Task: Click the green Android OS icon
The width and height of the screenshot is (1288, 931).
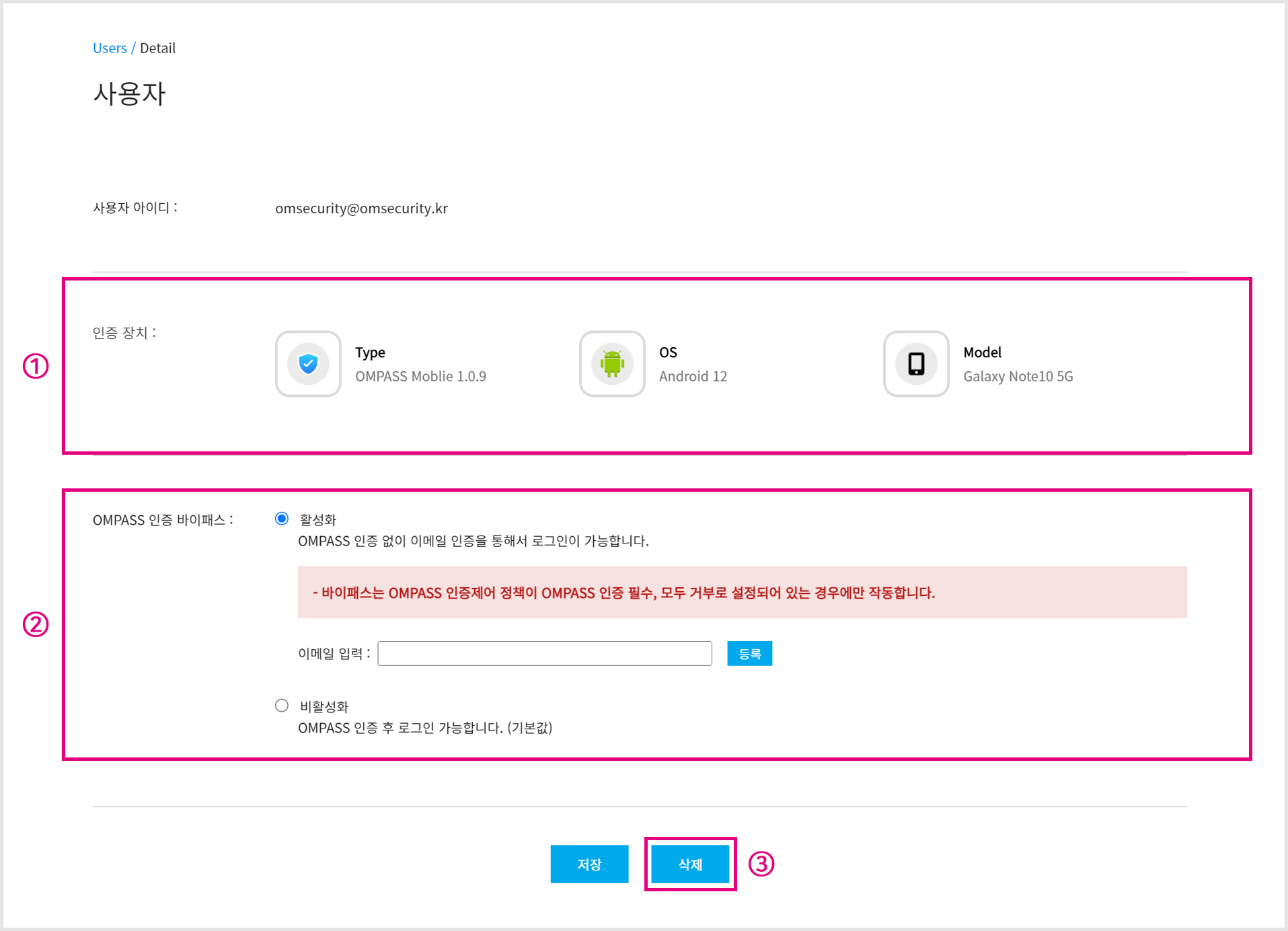Action: (x=612, y=364)
